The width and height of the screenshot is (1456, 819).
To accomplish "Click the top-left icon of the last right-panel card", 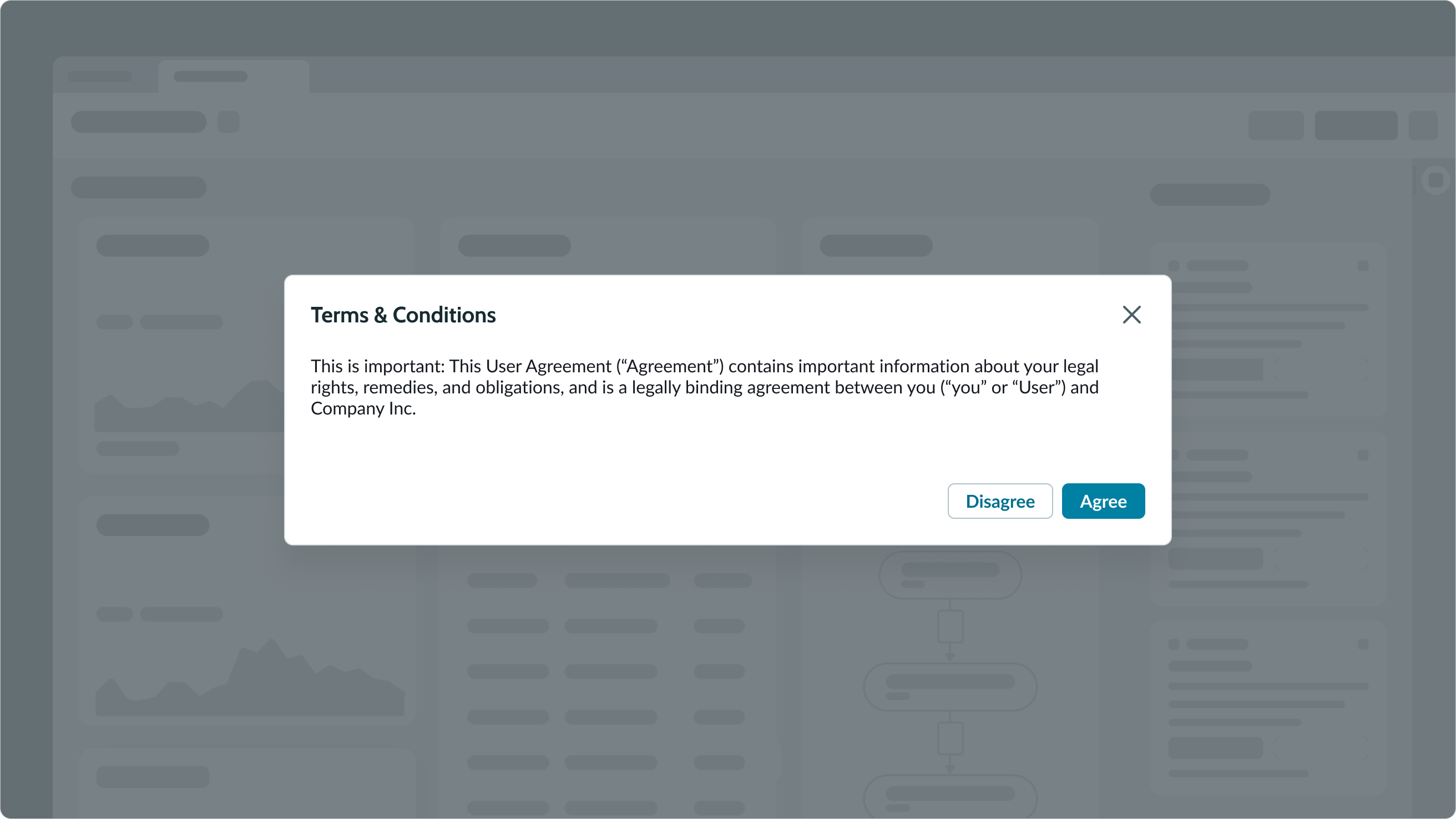I will tap(1174, 644).
